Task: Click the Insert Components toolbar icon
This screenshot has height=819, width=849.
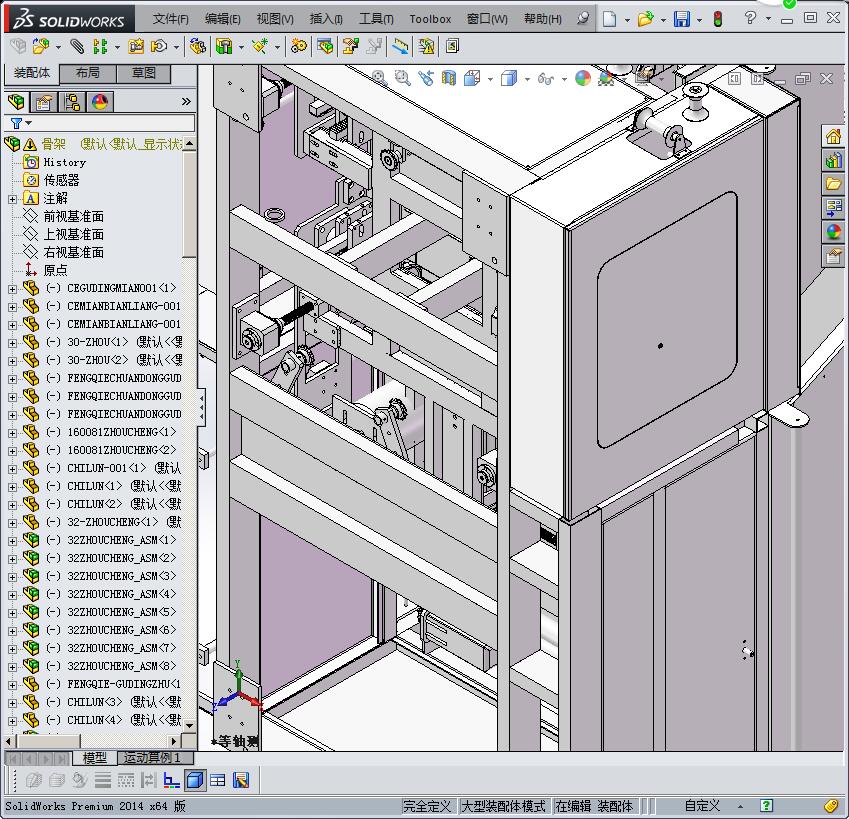Action: (x=40, y=47)
